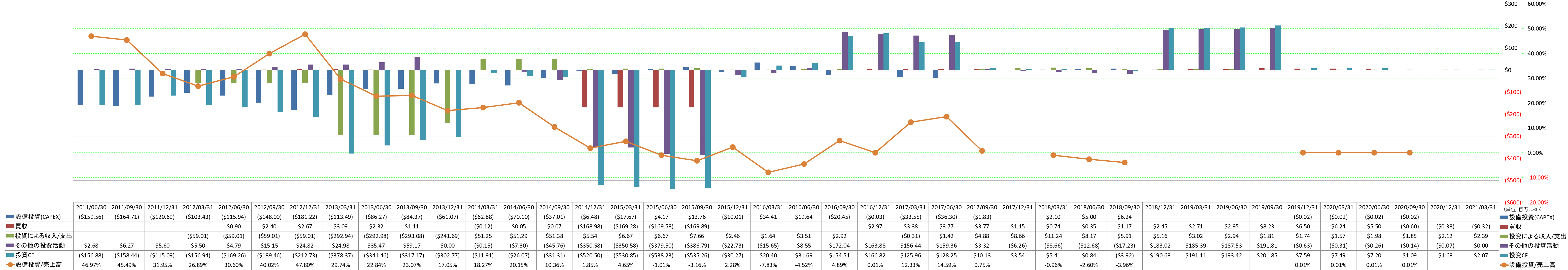Click the ratio cell showing 46.97%
The image size is (1568, 270).
click(x=91, y=266)
